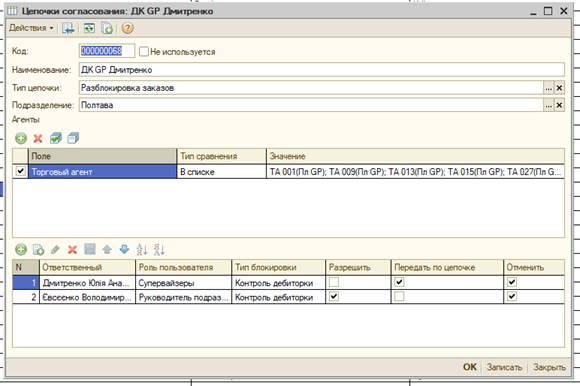Viewport: 580px width, 386px height.
Task: Select the Євсєєнко Володимир responsible cell
Action: pyautogui.click(x=87, y=297)
